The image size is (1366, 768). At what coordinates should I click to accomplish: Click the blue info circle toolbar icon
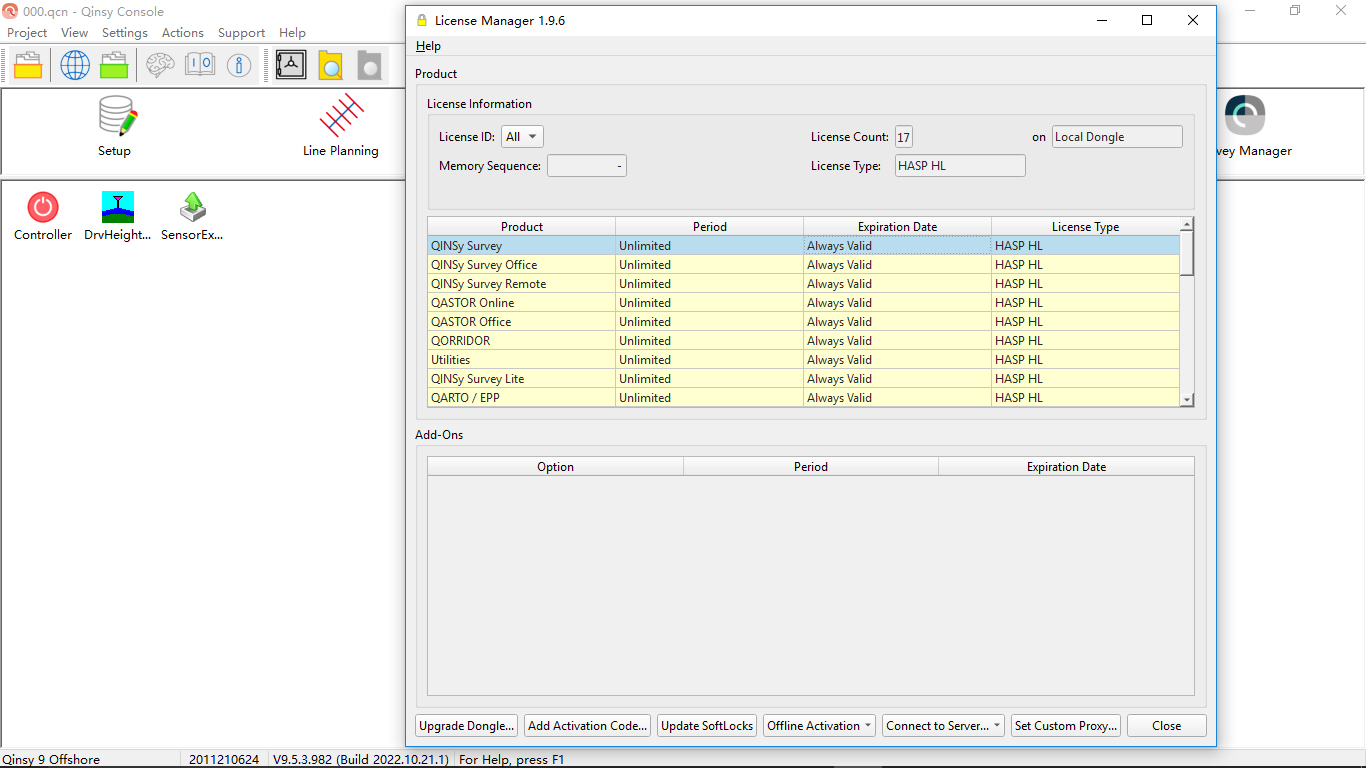(239, 65)
